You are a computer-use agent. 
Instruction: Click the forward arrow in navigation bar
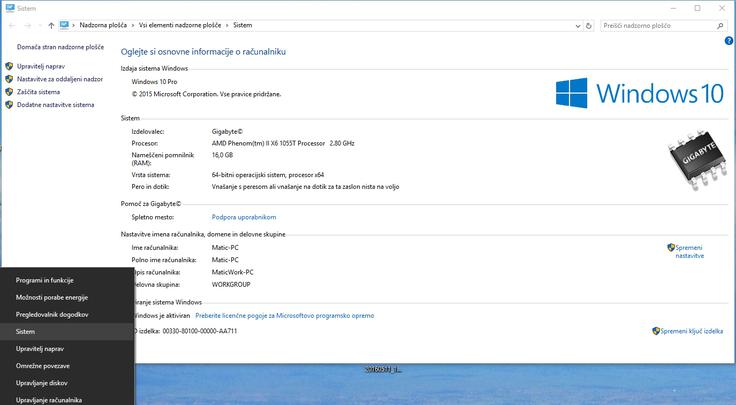point(28,25)
